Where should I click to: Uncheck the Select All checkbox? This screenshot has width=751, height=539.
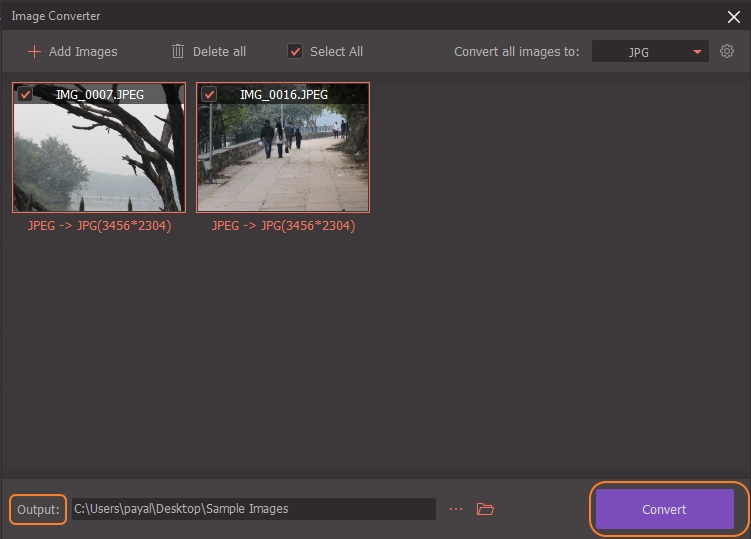click(295, 51)
